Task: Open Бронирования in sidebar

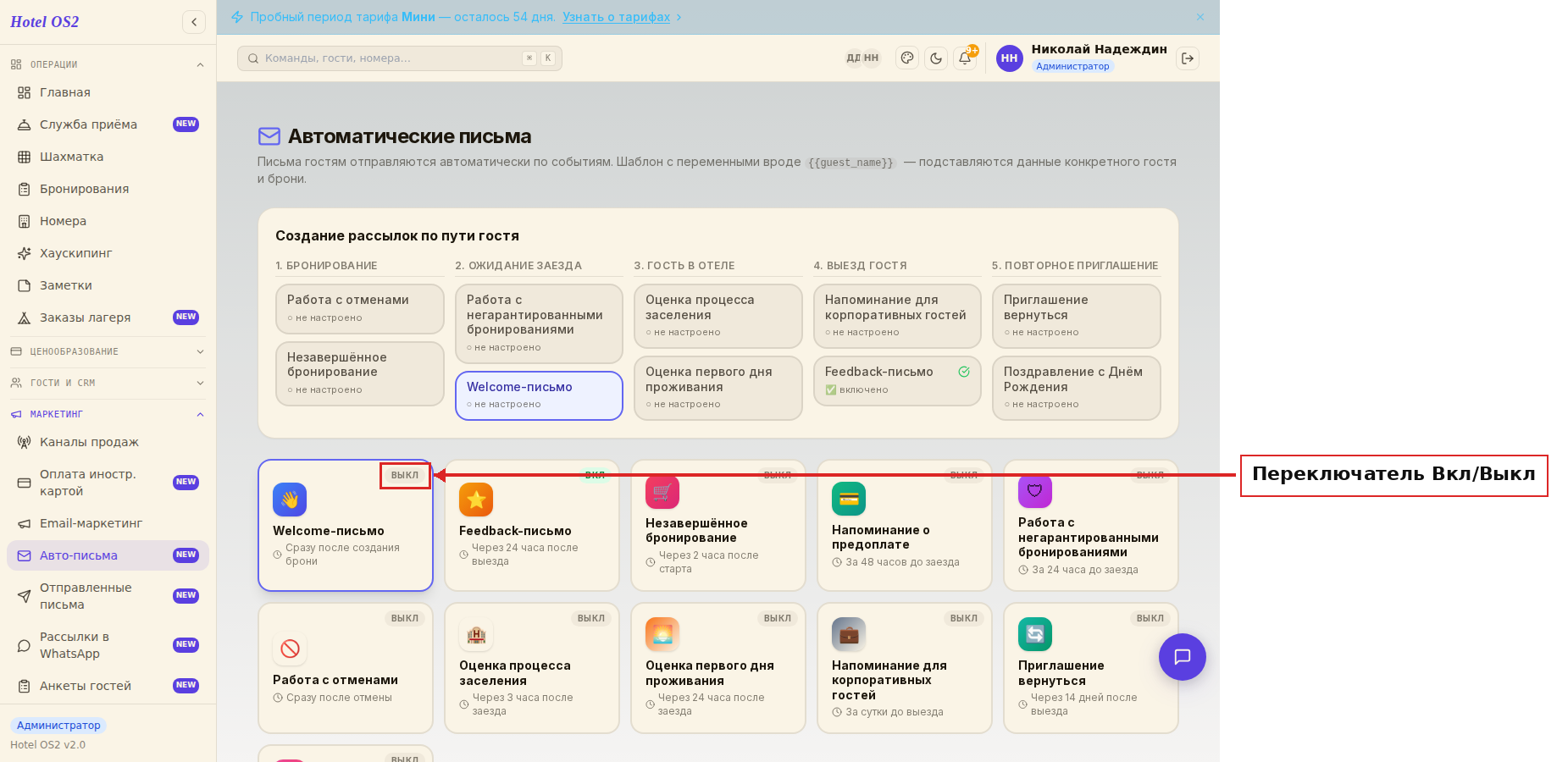Action: [x=108, y=189]
